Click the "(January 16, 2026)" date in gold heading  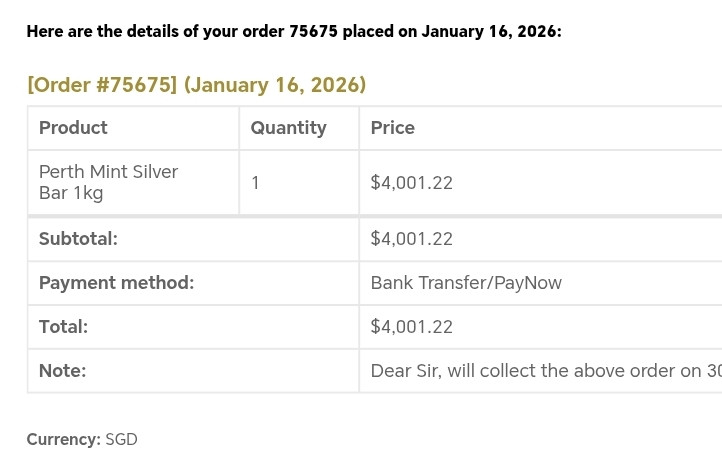coord(275,85)
